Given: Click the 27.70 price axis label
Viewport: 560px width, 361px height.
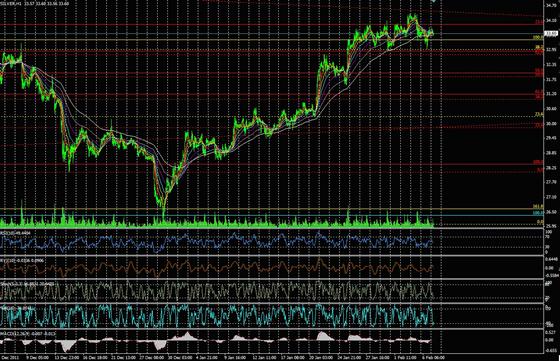Looking at the screenshot, I should click(551, 182).
